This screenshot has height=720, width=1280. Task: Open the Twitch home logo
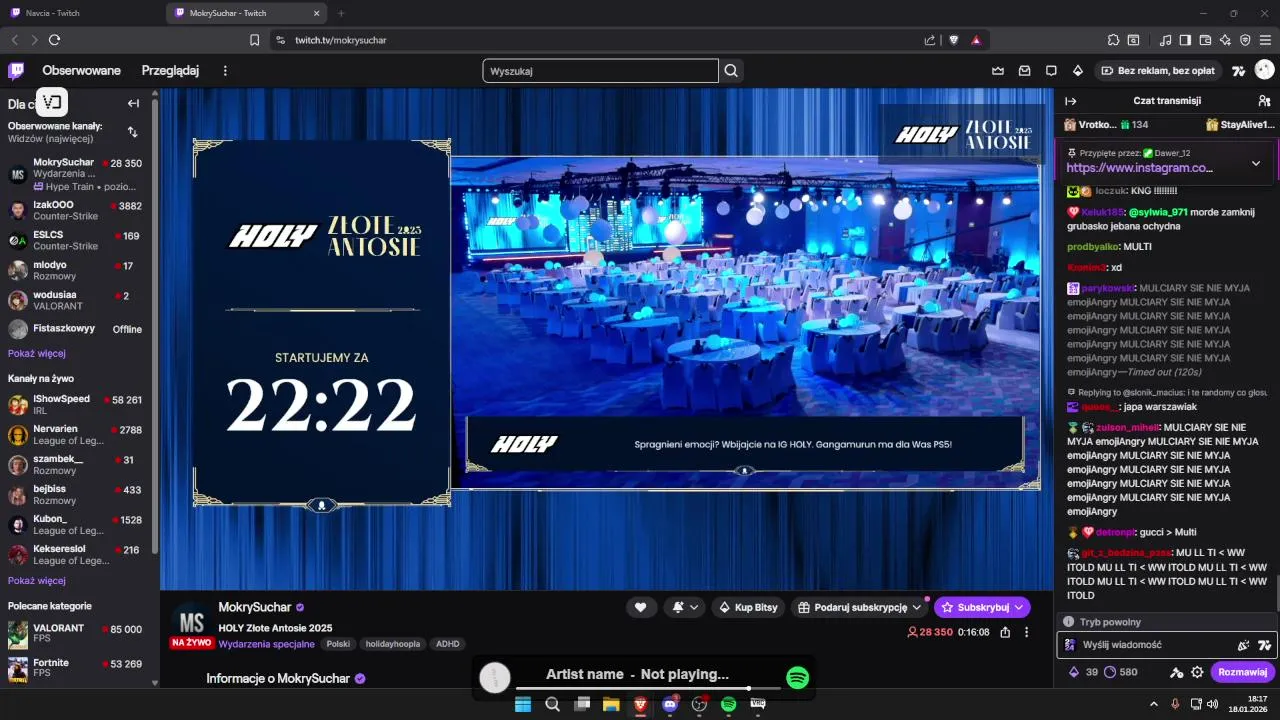click(16, 70)
